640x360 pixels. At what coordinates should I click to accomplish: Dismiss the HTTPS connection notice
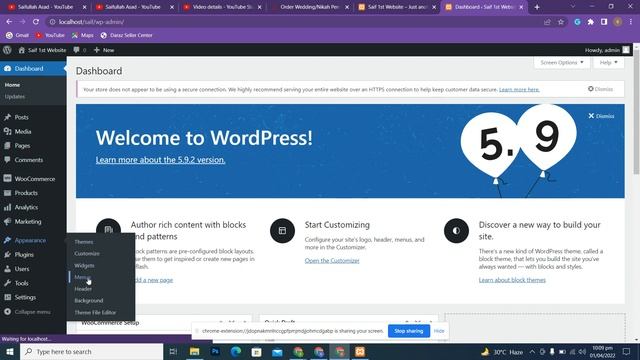click(x=600, y=89)
